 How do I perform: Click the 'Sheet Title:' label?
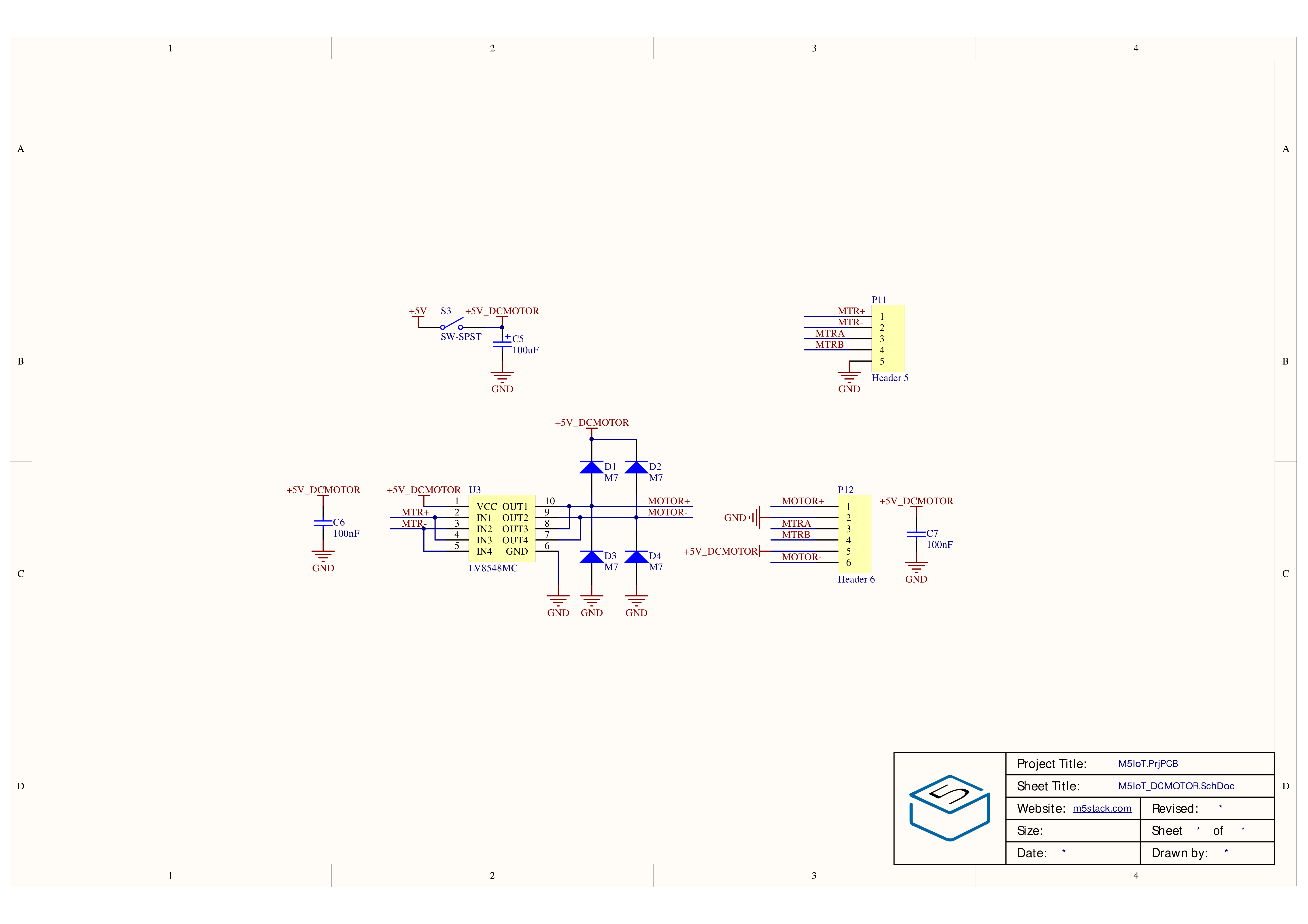tap(1048, 786)
